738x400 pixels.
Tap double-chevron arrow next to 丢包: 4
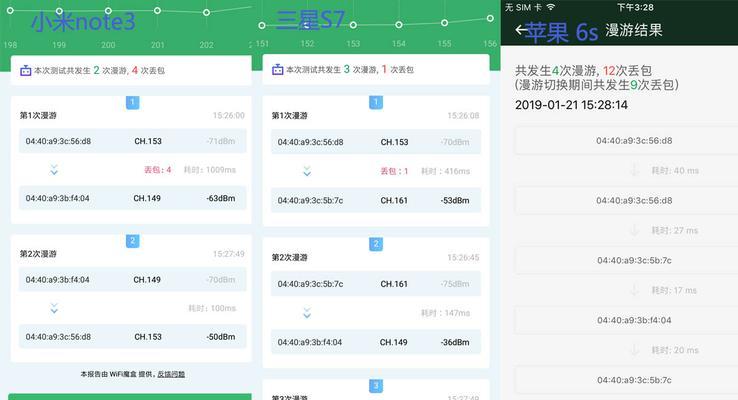click(54, 170)
